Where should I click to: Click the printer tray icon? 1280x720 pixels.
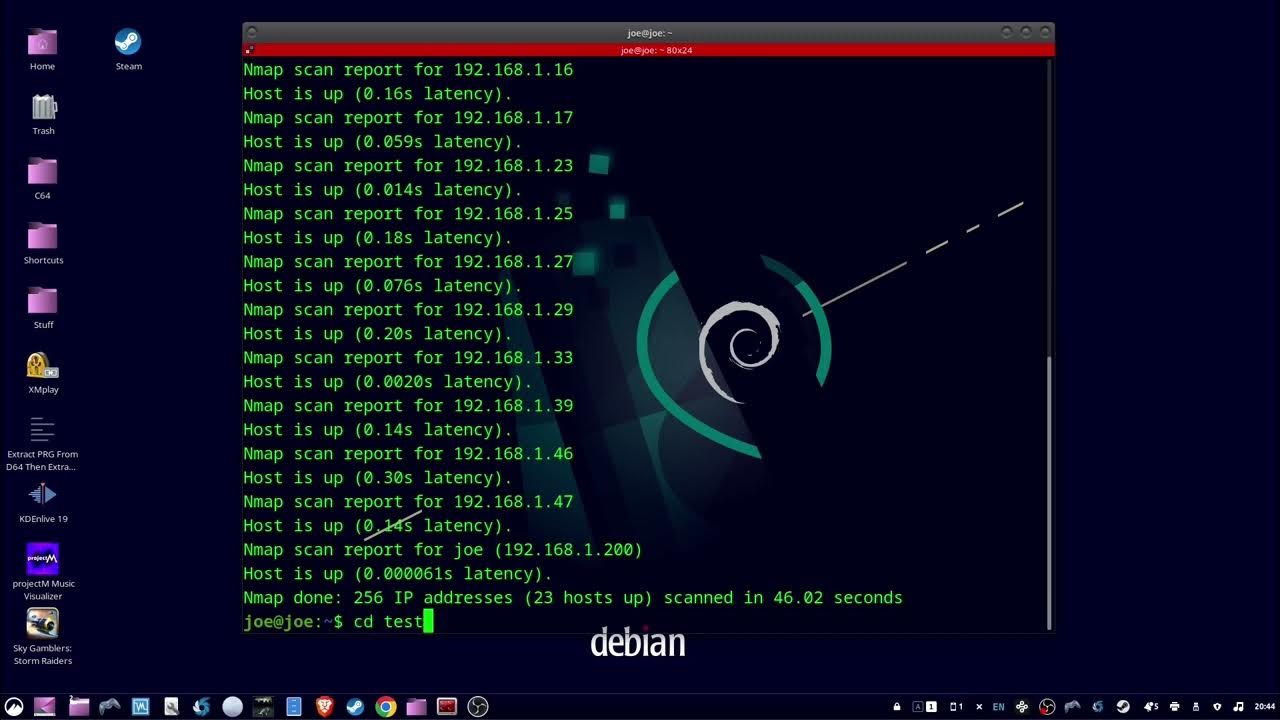(1174, 706)
